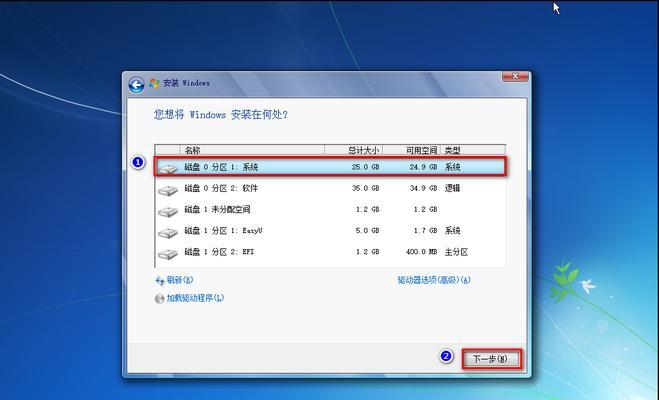
Task: Refresh the disk list via 刷新(R)
Action: (179, 280)
